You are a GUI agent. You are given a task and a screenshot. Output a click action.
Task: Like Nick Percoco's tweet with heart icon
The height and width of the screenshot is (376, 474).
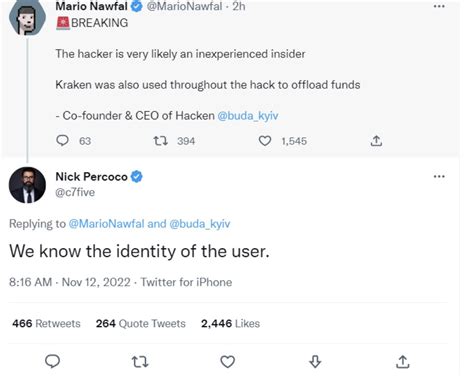point(228,362)
